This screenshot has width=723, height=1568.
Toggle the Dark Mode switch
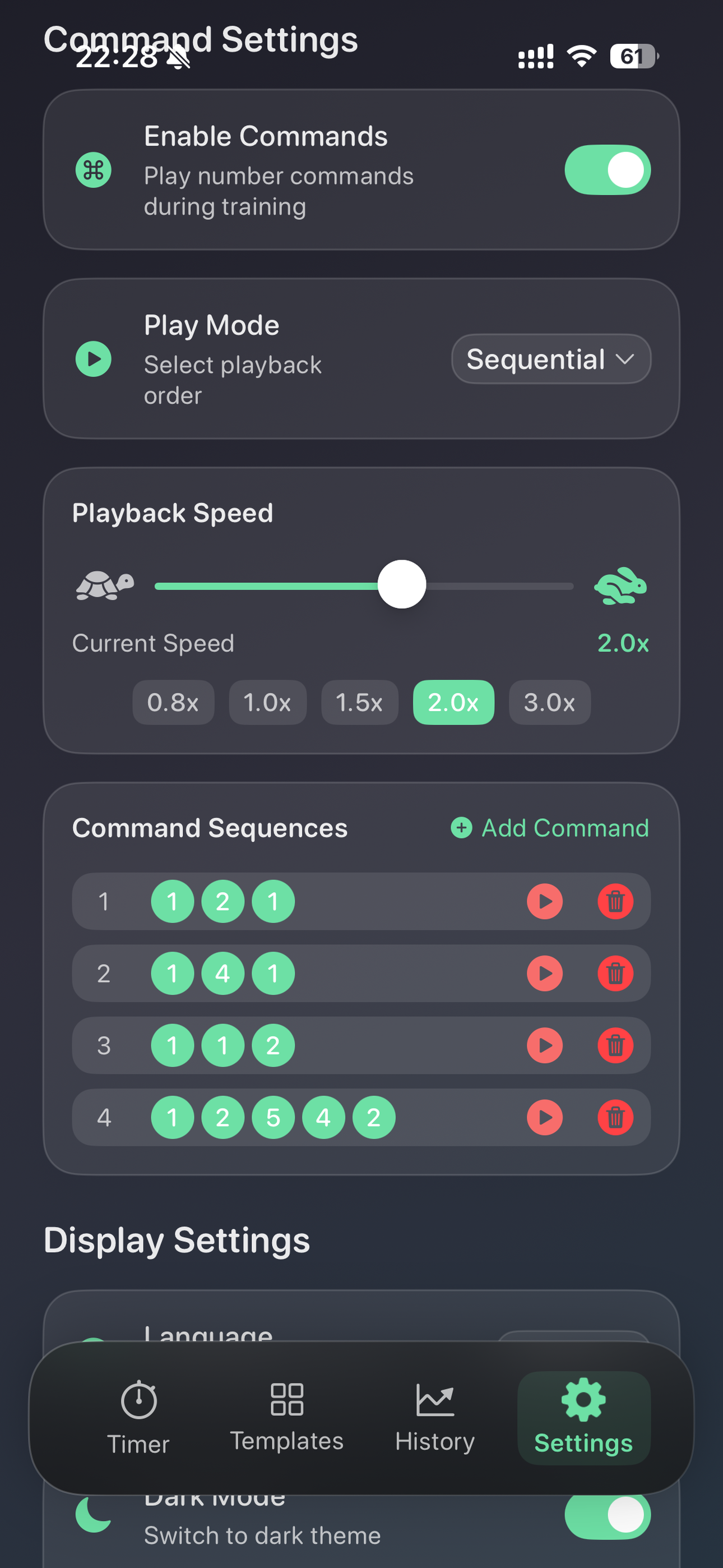(x=608, y=1514)
